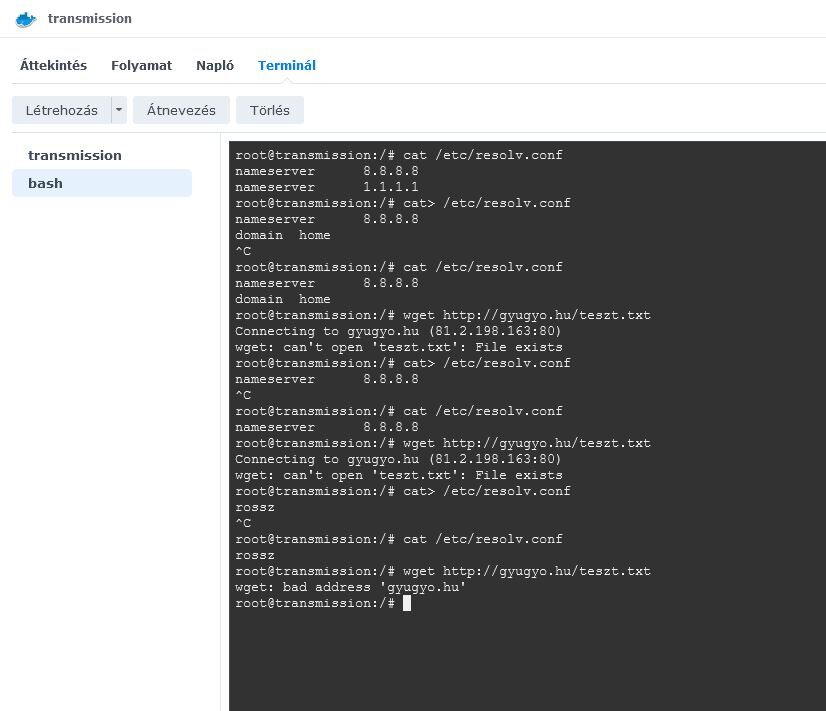Click the Átnevezés button
Viewport: 826px width, 711px height.
pyautogui.click(x=181, y=110)
